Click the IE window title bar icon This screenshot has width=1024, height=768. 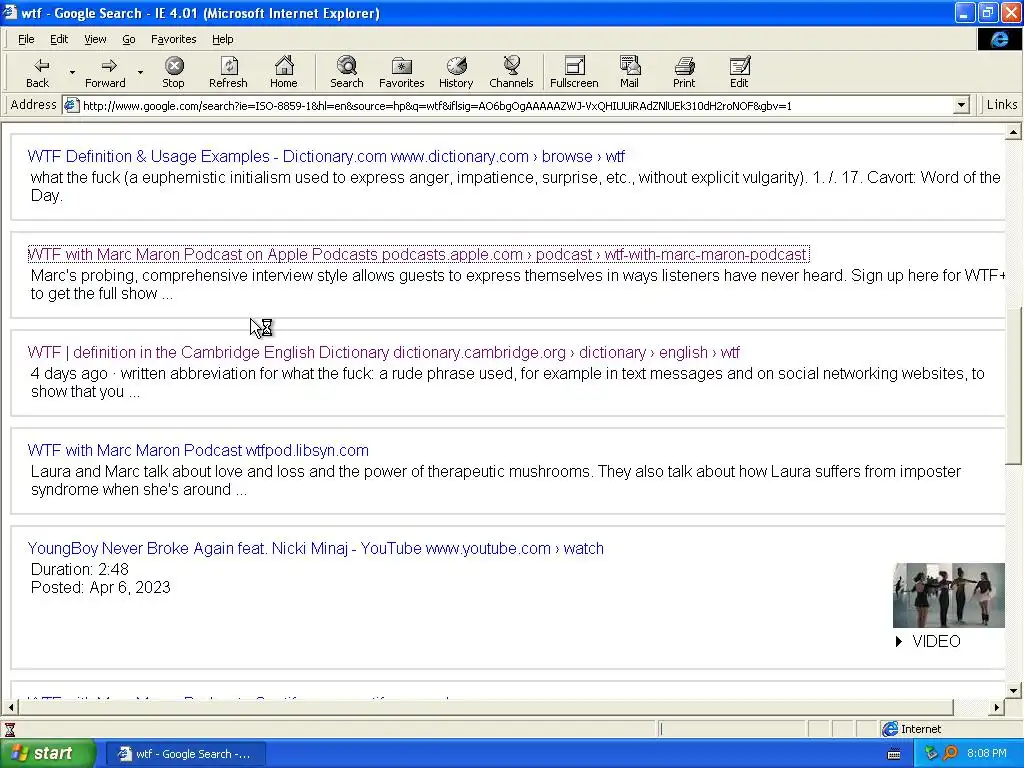point(10,12)
